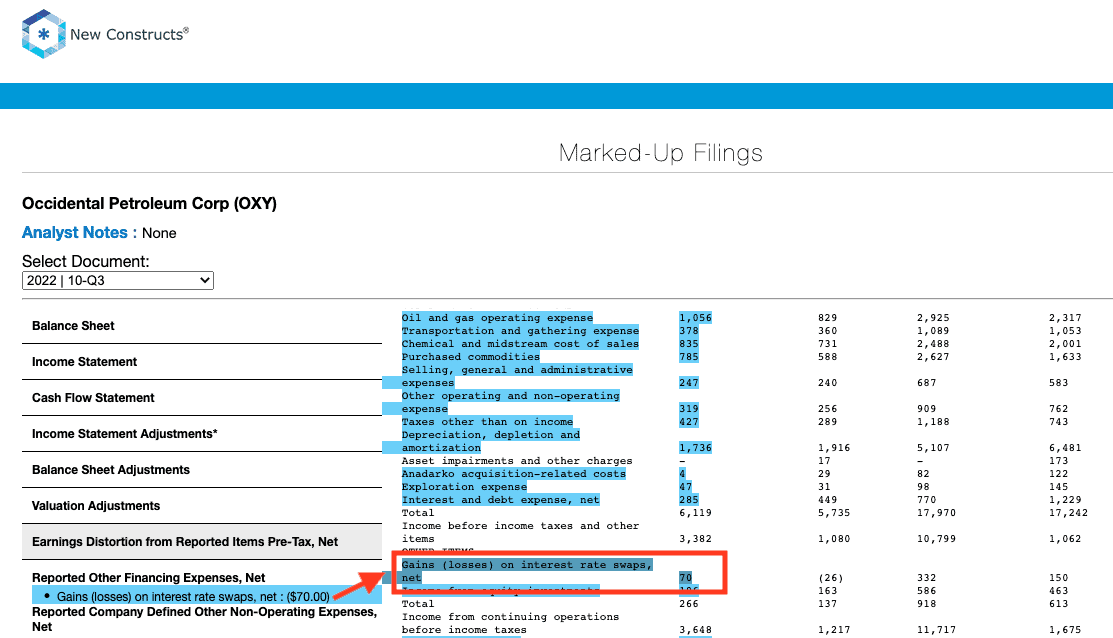Click highlighted value 785
The height and width of the screenshot is (638, 1113).
[689, 357]
